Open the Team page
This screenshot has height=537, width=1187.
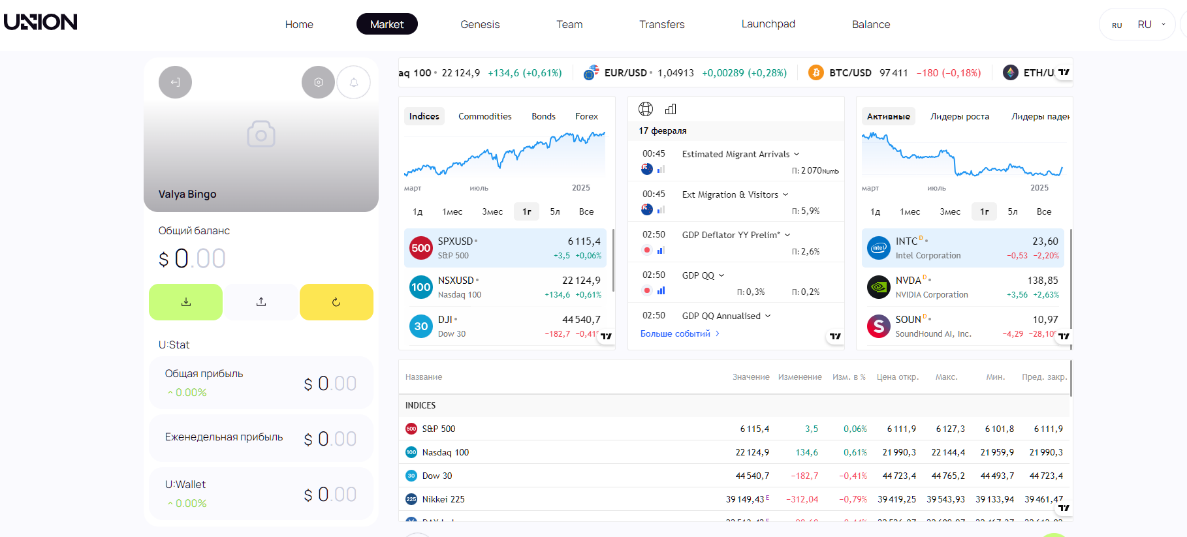tap(569, 24)
